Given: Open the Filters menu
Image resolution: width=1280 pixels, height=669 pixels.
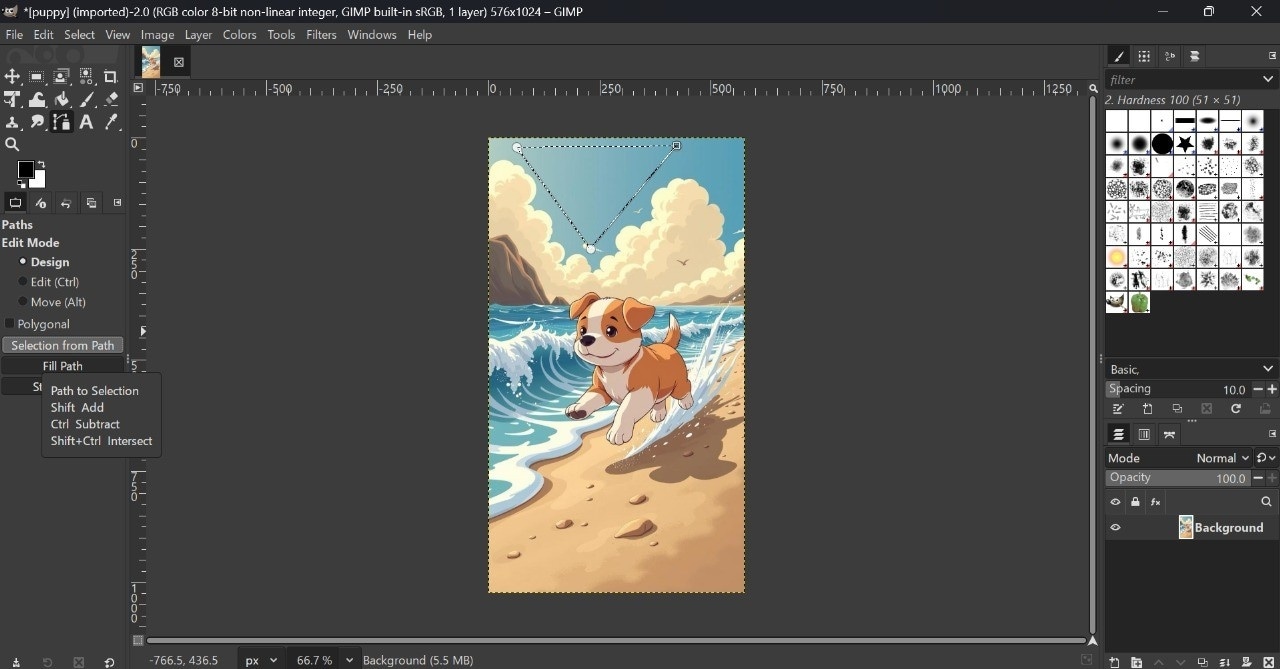Looking at the screenshot, I should pos(321,35).
